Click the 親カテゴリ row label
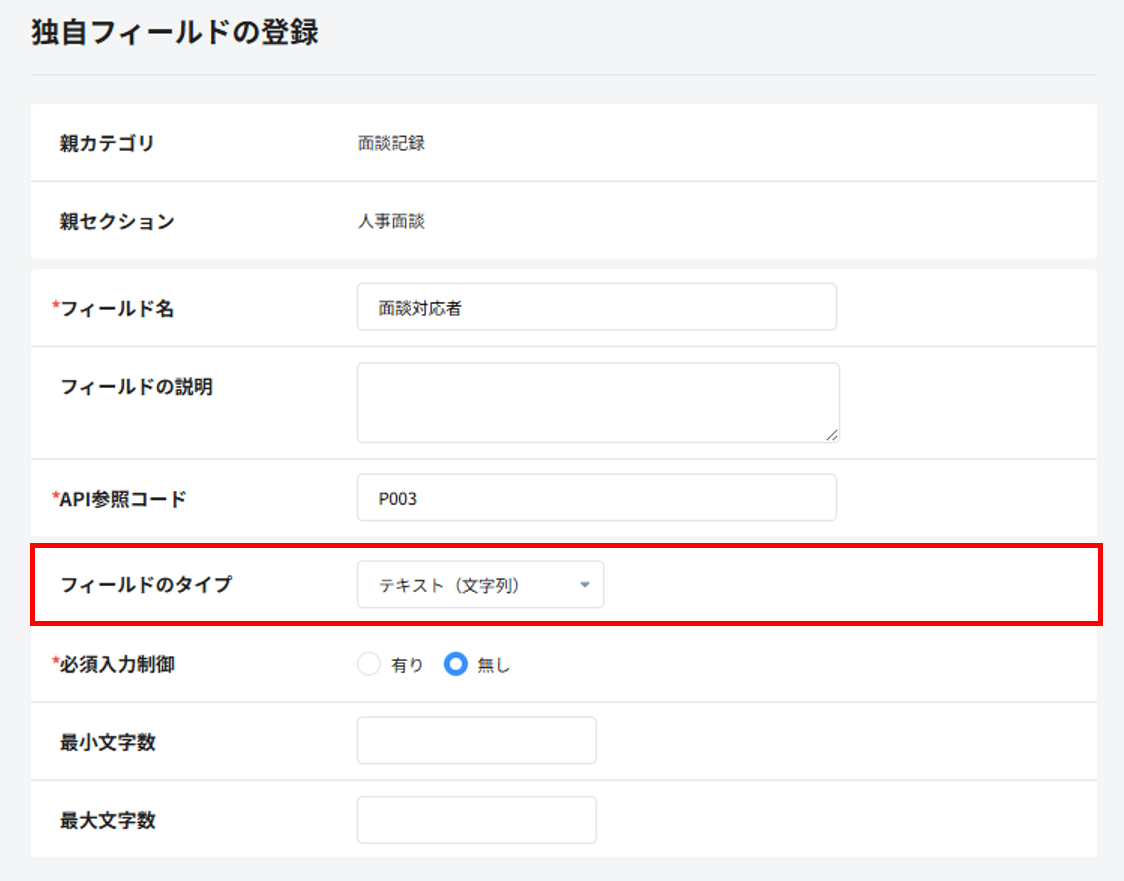This screenshot has width=1124, height=881. point(107,143)
